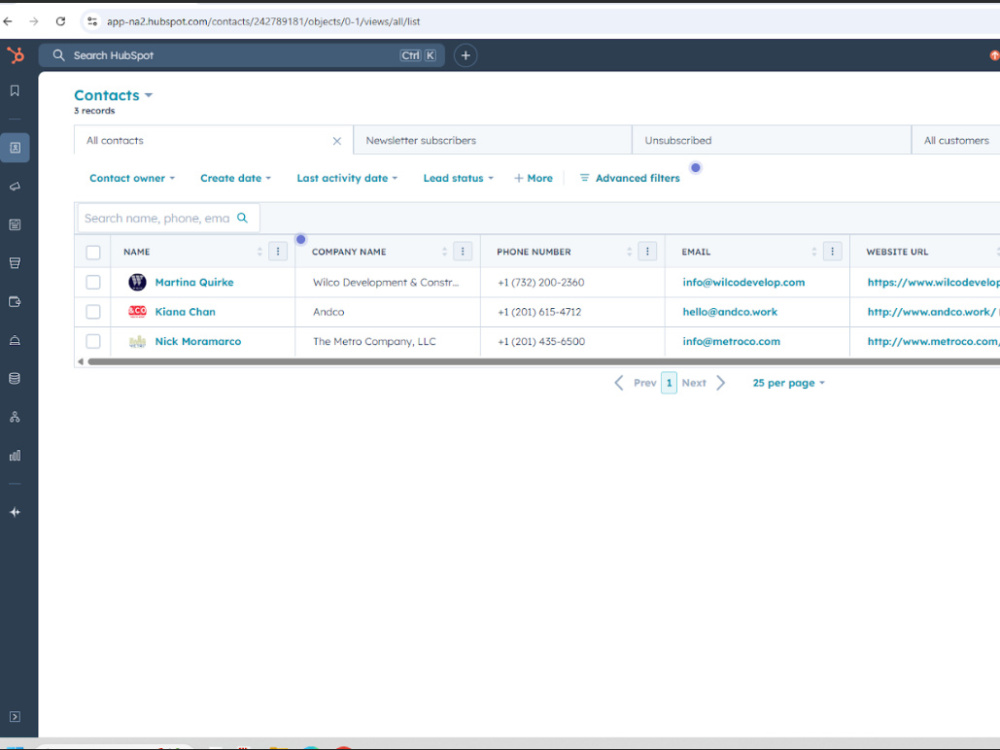The width and height of the screenshot is (1000, 750).
Task: Focus the Search name, phone, email field
Action: pyautogui.click(x=169, y=218)
